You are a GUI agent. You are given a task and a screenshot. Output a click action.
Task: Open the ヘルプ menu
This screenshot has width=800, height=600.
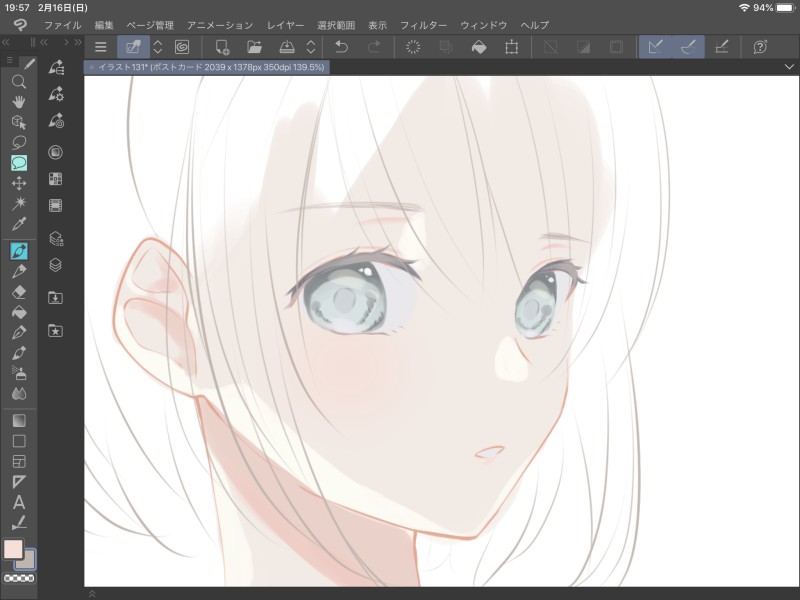(x=535, y=25)
